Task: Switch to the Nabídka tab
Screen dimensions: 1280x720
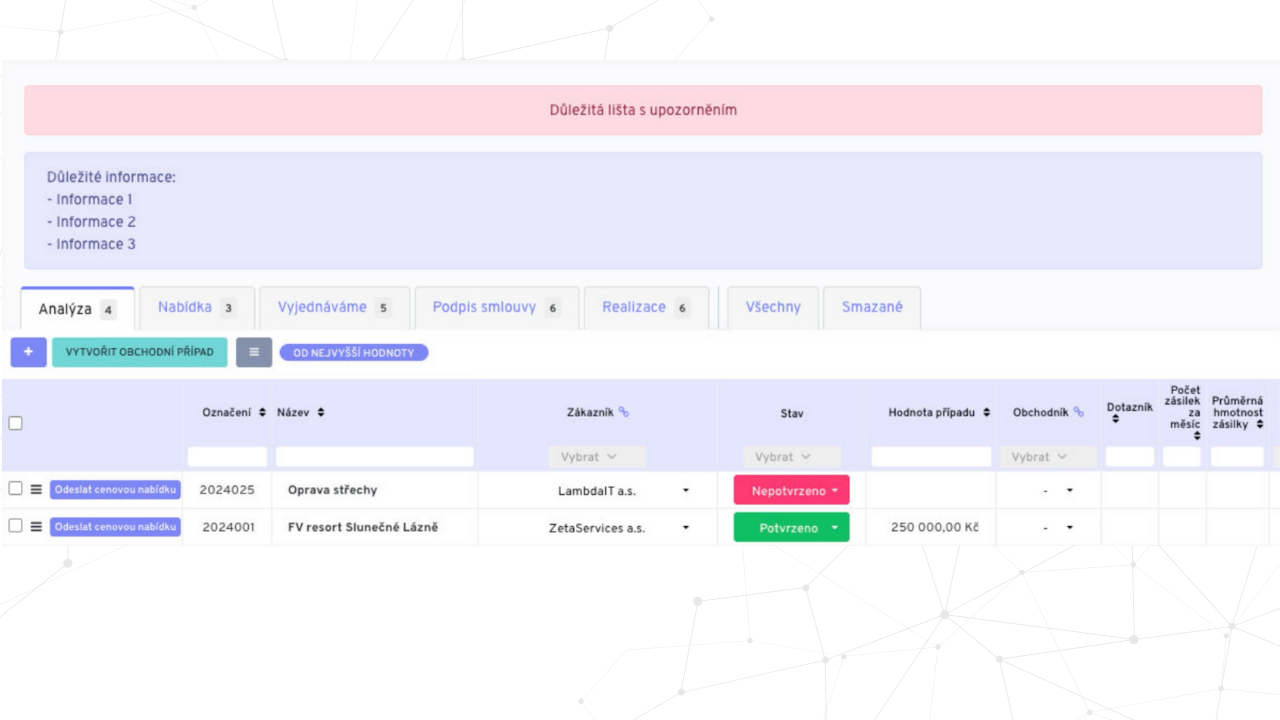Action: 196,308
